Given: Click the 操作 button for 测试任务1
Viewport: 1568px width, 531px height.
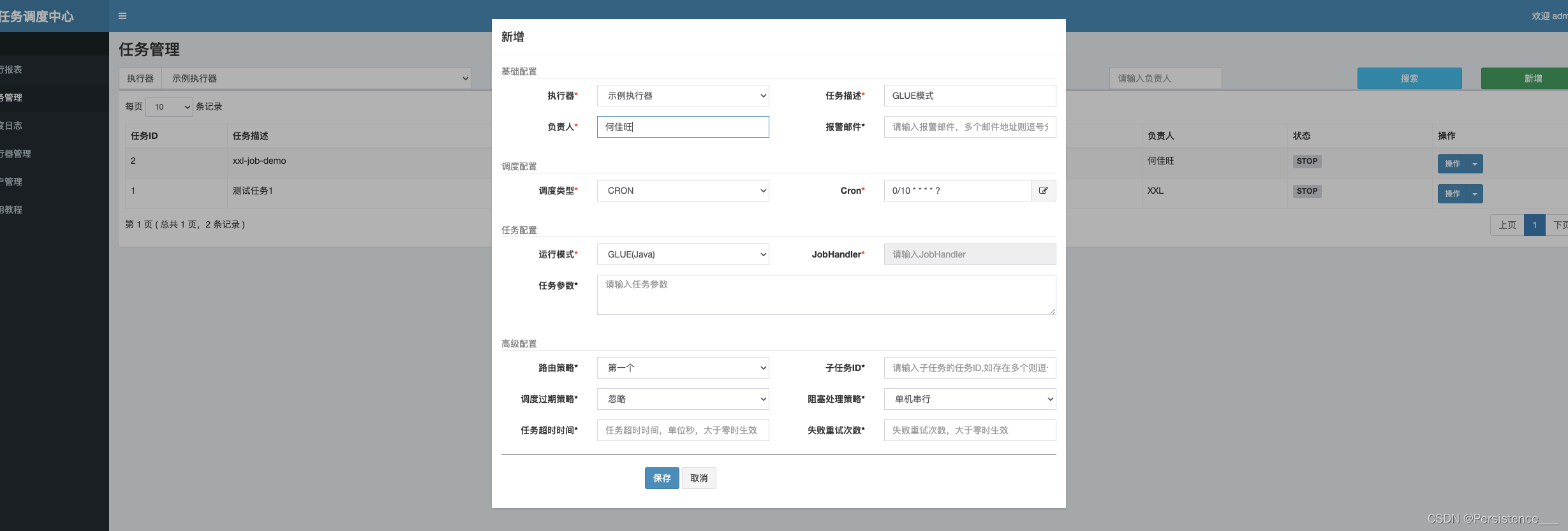Looking at the screenshot, I should [x=1453, y=194].
